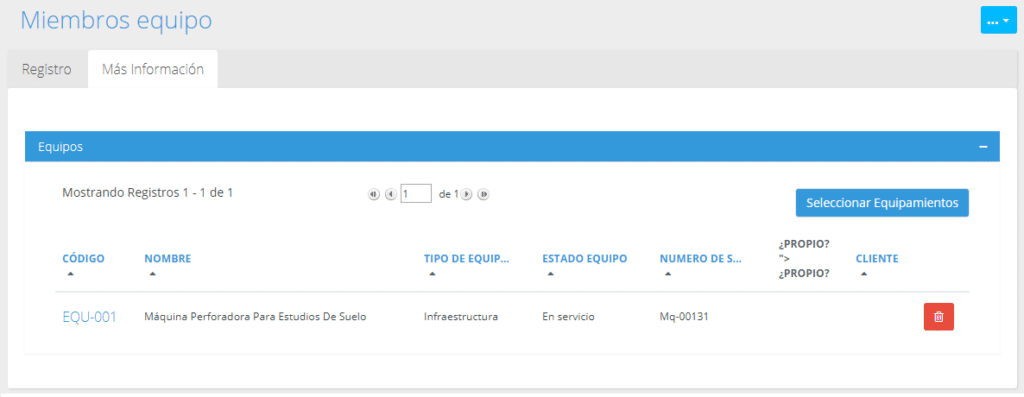Click the Equipos panel header

coord(512,147)
